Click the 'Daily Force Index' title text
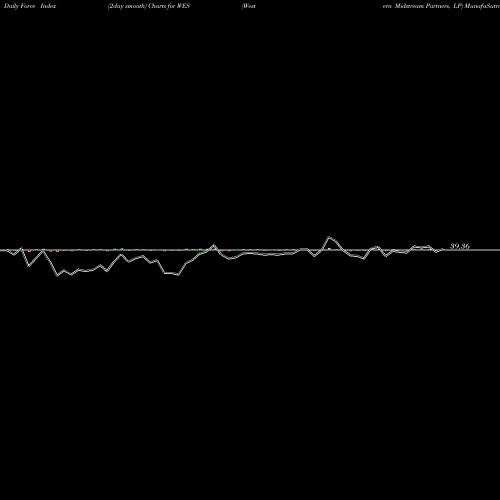Screen dimensions: 500x500 tap(30, 6)
